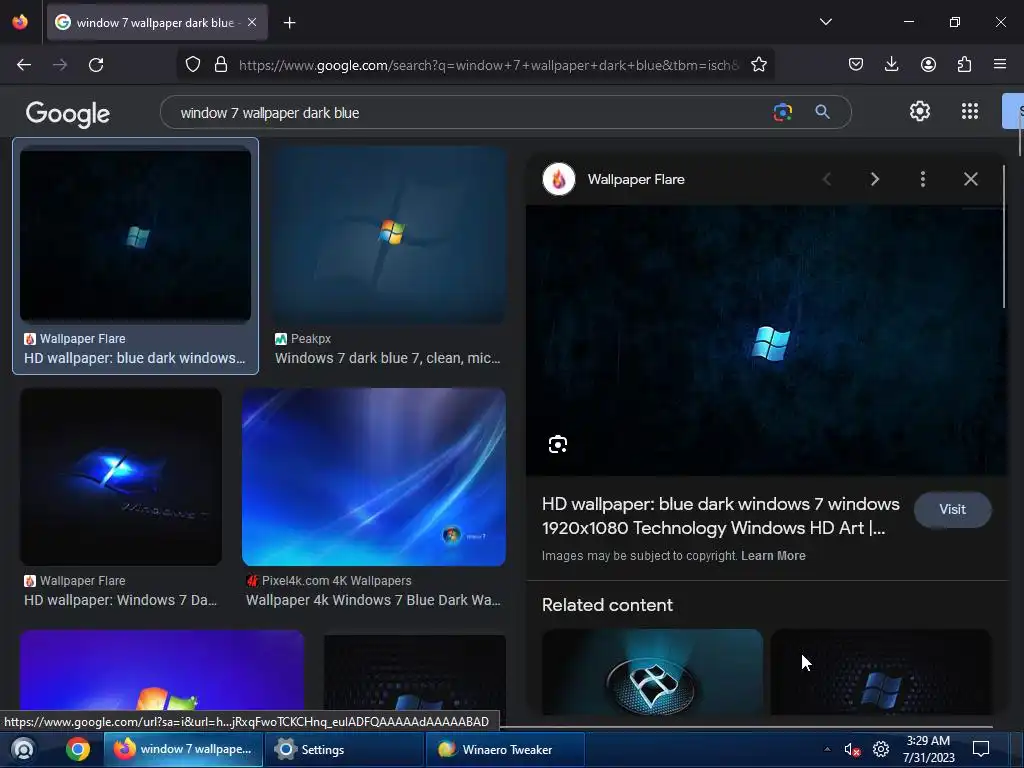
Task: Open related content dark hexagon image
Action: point(881,672)
